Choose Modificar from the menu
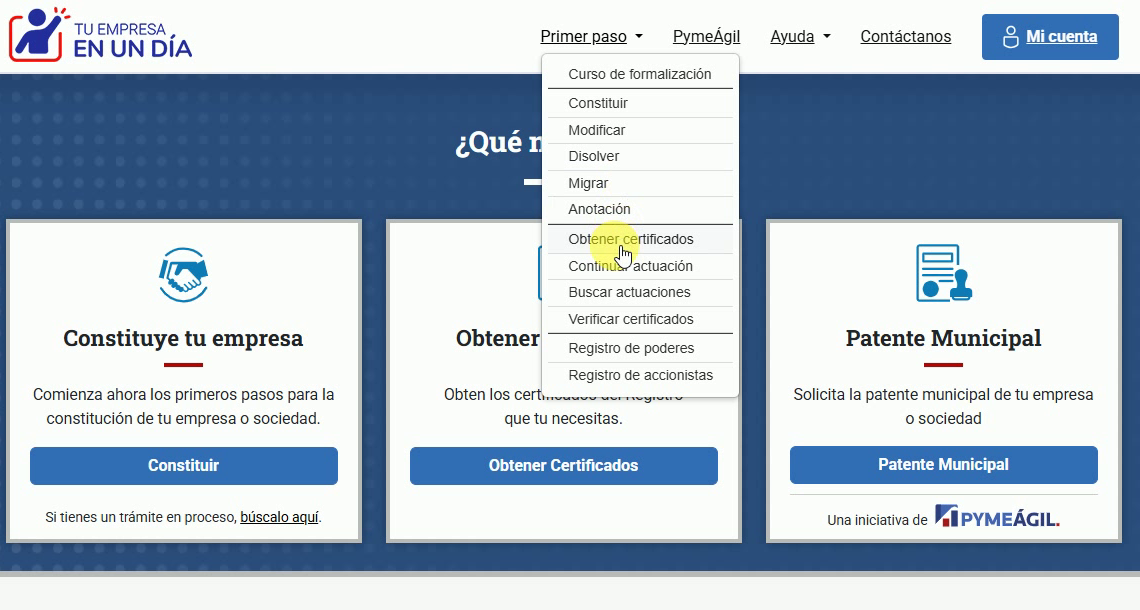 pyautogui.click(x=640, y=130)
